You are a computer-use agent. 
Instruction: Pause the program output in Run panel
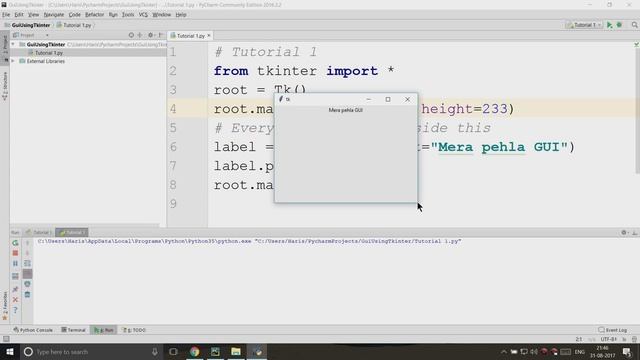[15, 264]
